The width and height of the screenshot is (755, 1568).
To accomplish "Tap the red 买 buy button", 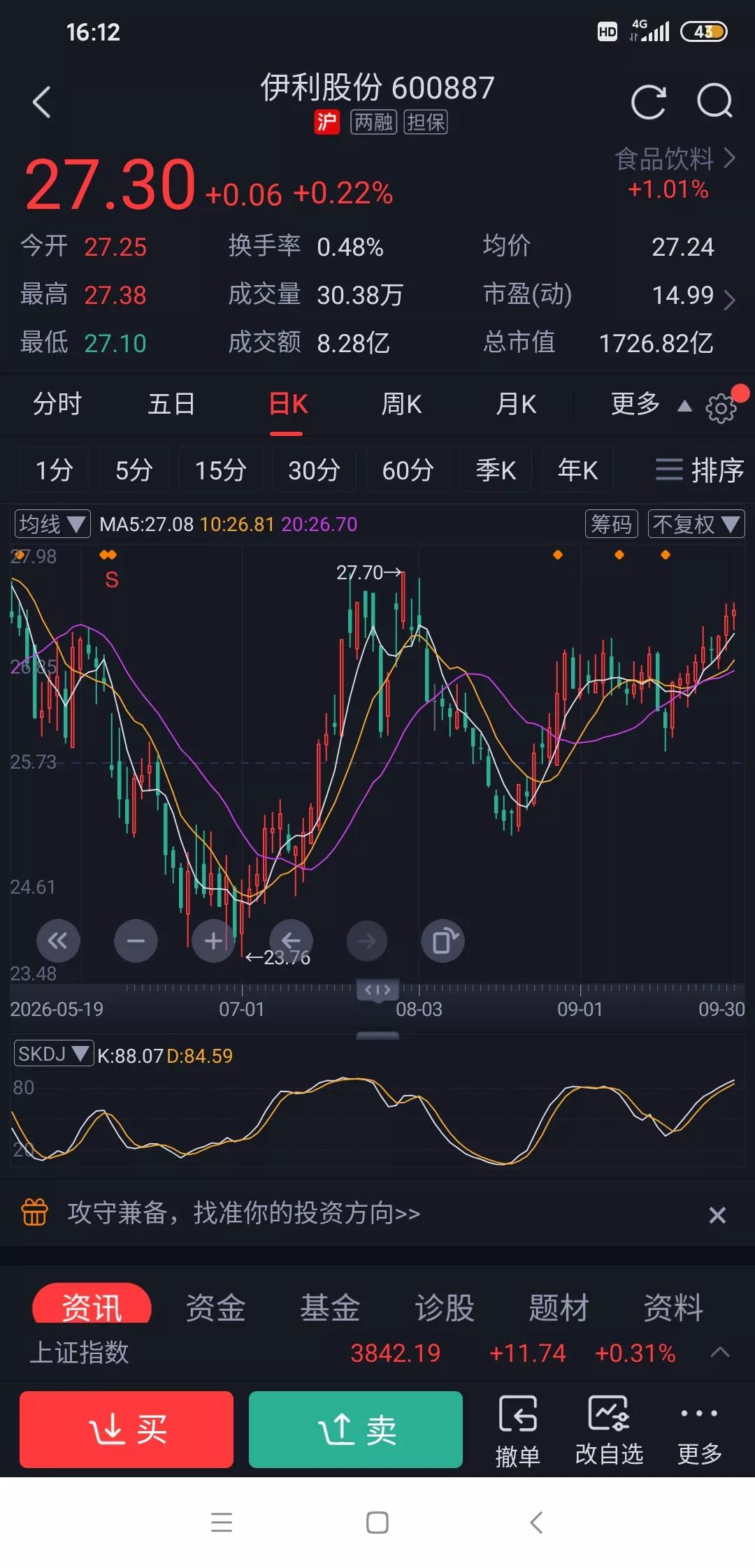I will click(x=127, y=1429).
